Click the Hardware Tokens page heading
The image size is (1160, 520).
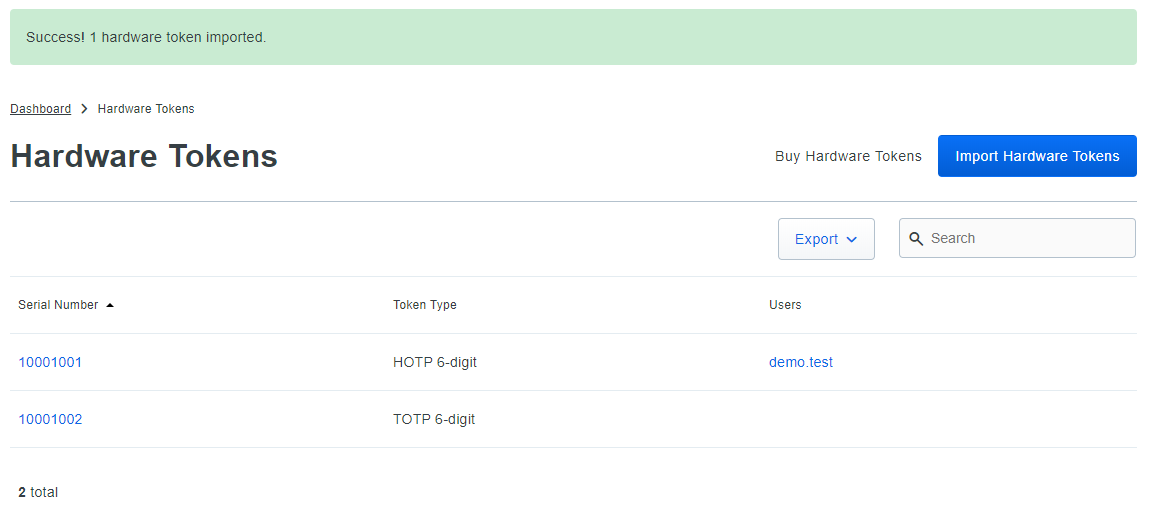coord(144,156)
